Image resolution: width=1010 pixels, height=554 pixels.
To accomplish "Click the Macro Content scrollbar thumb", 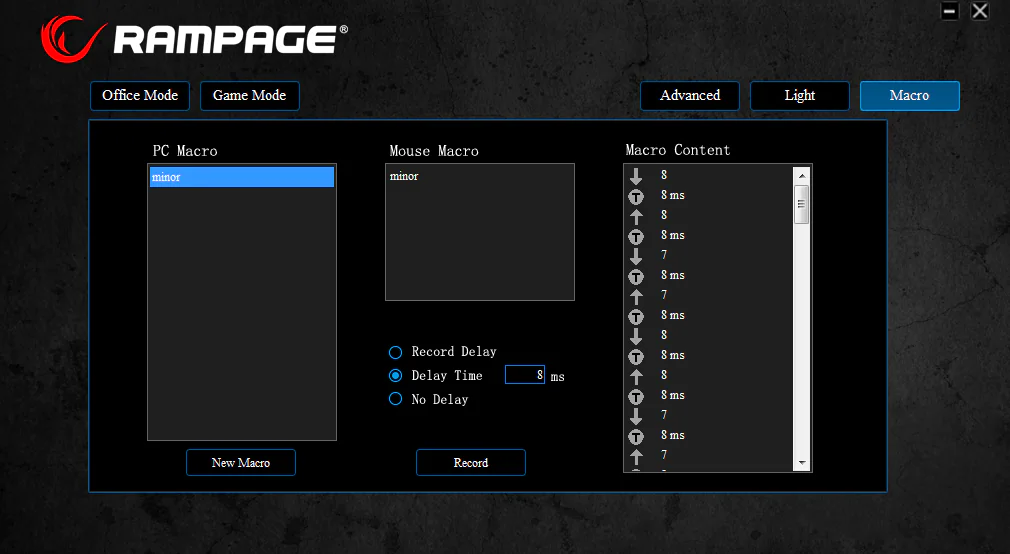I will coord(802,204).
